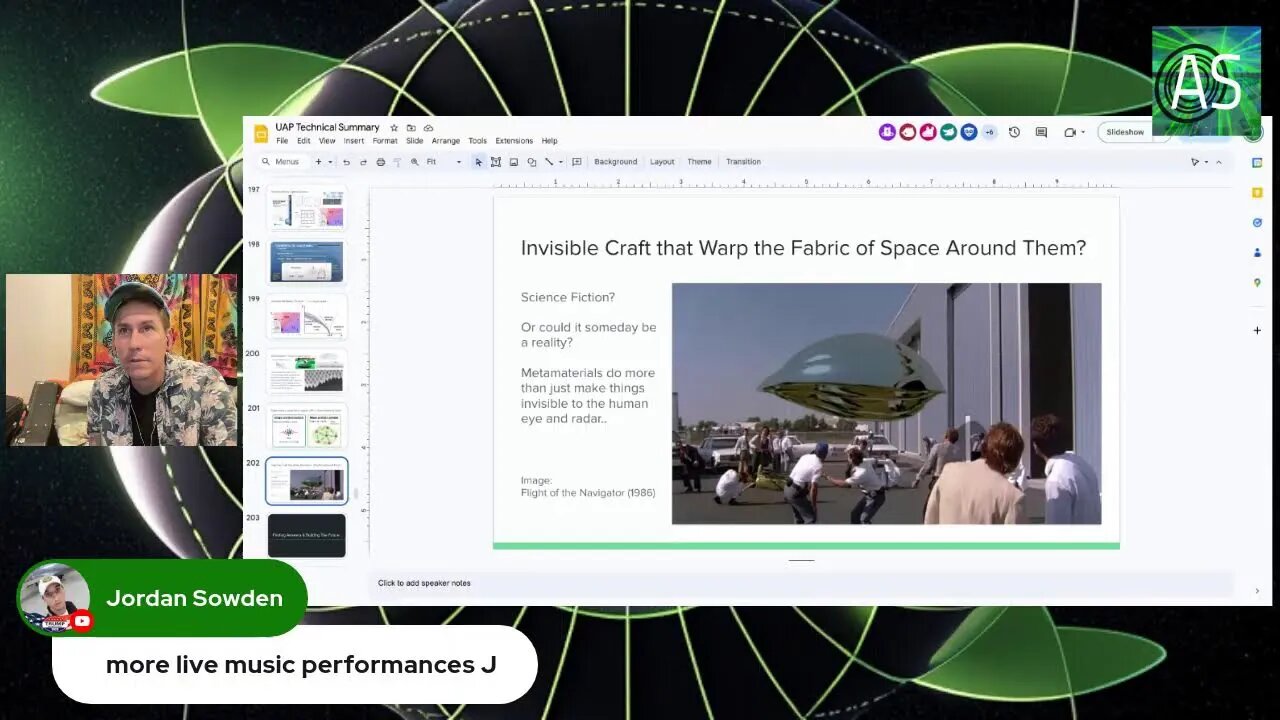Viewport: 1280px width, 720px height.
Task: Open the View menu
Action: 327,141
